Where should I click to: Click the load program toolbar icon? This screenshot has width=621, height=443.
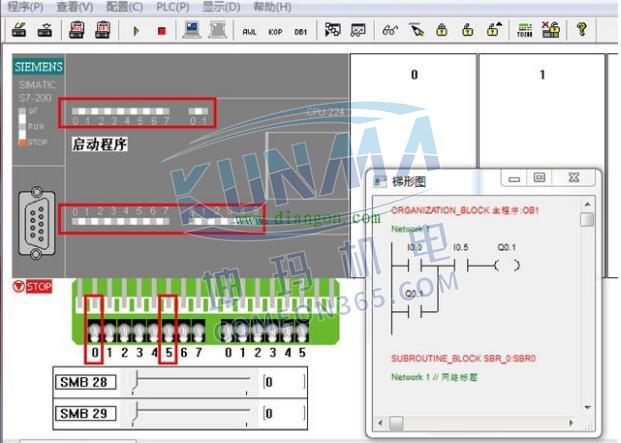click(19, 30)
